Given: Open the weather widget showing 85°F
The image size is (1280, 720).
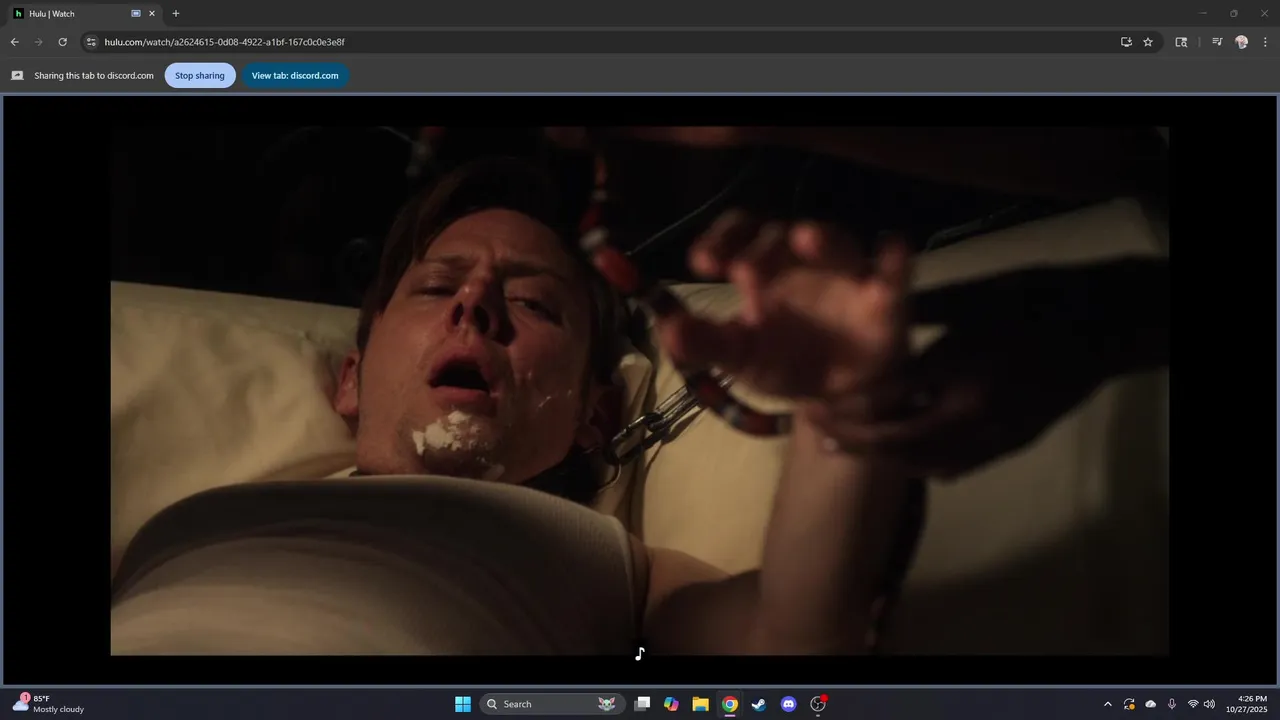Looking at the screenshot, I should pyautogui.click(x=48, y=704).
